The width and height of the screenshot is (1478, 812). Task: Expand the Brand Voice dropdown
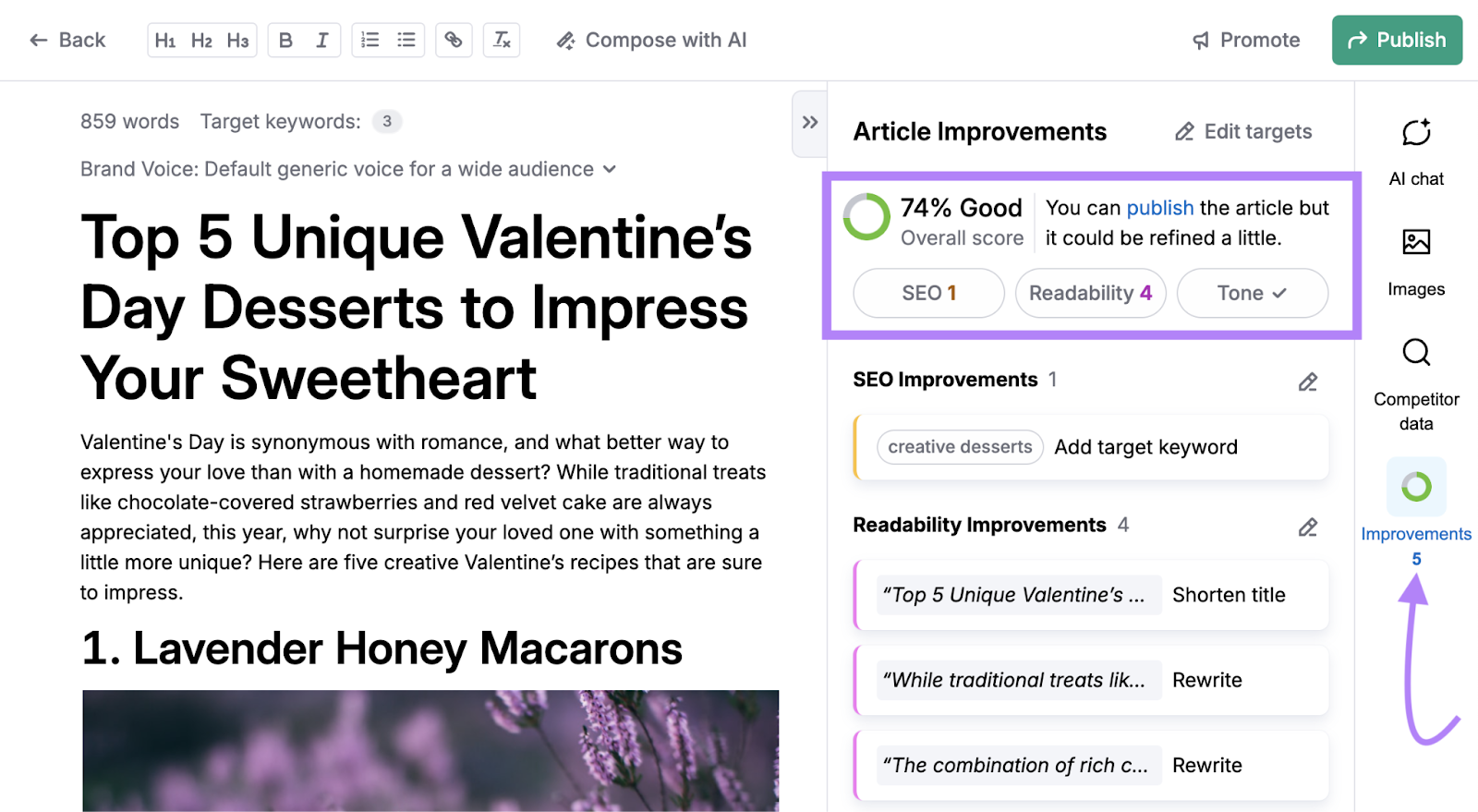(609, 169)
